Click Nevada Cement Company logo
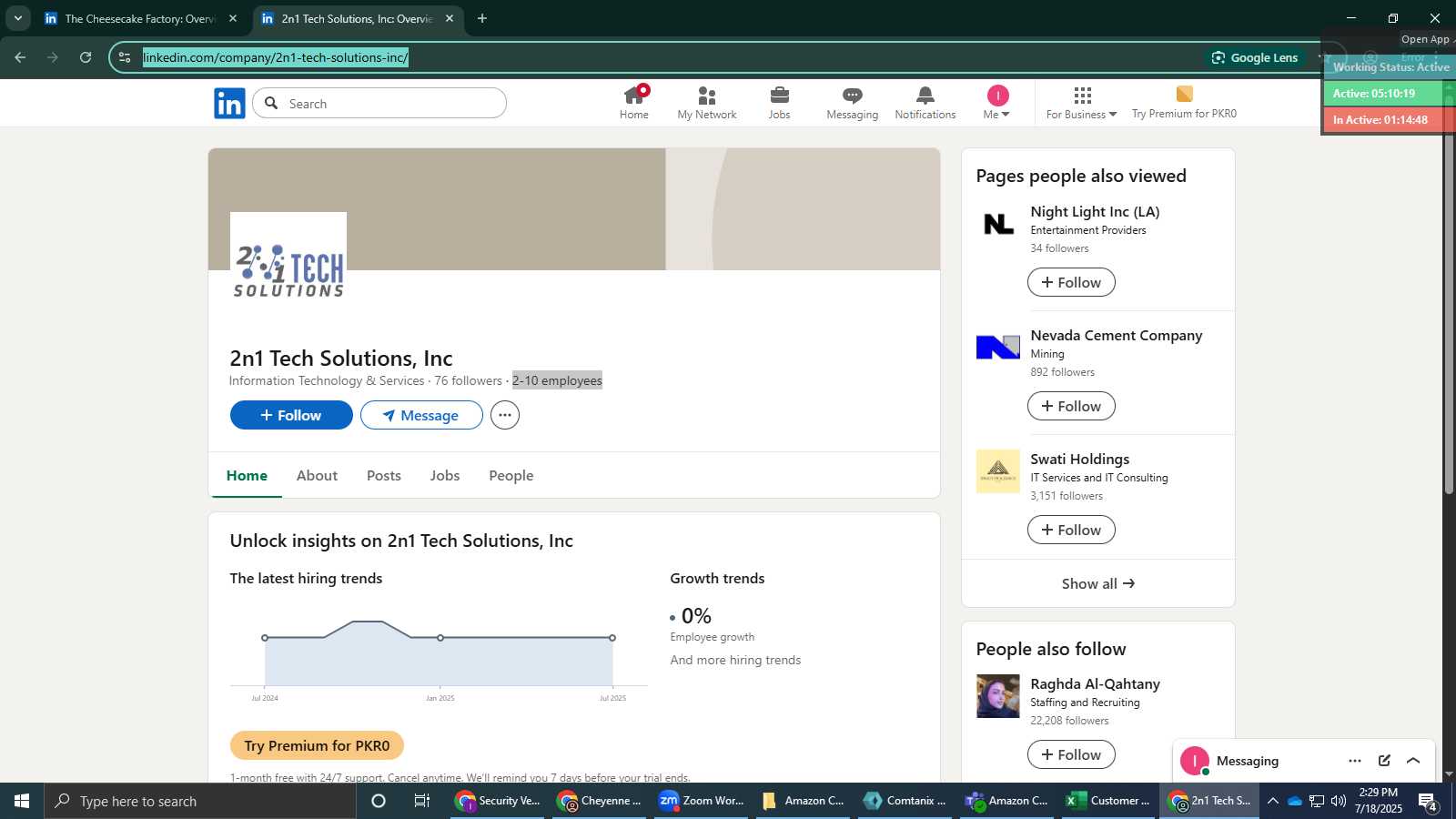The width and height of the screenshot is (1456, 819). 998,348
